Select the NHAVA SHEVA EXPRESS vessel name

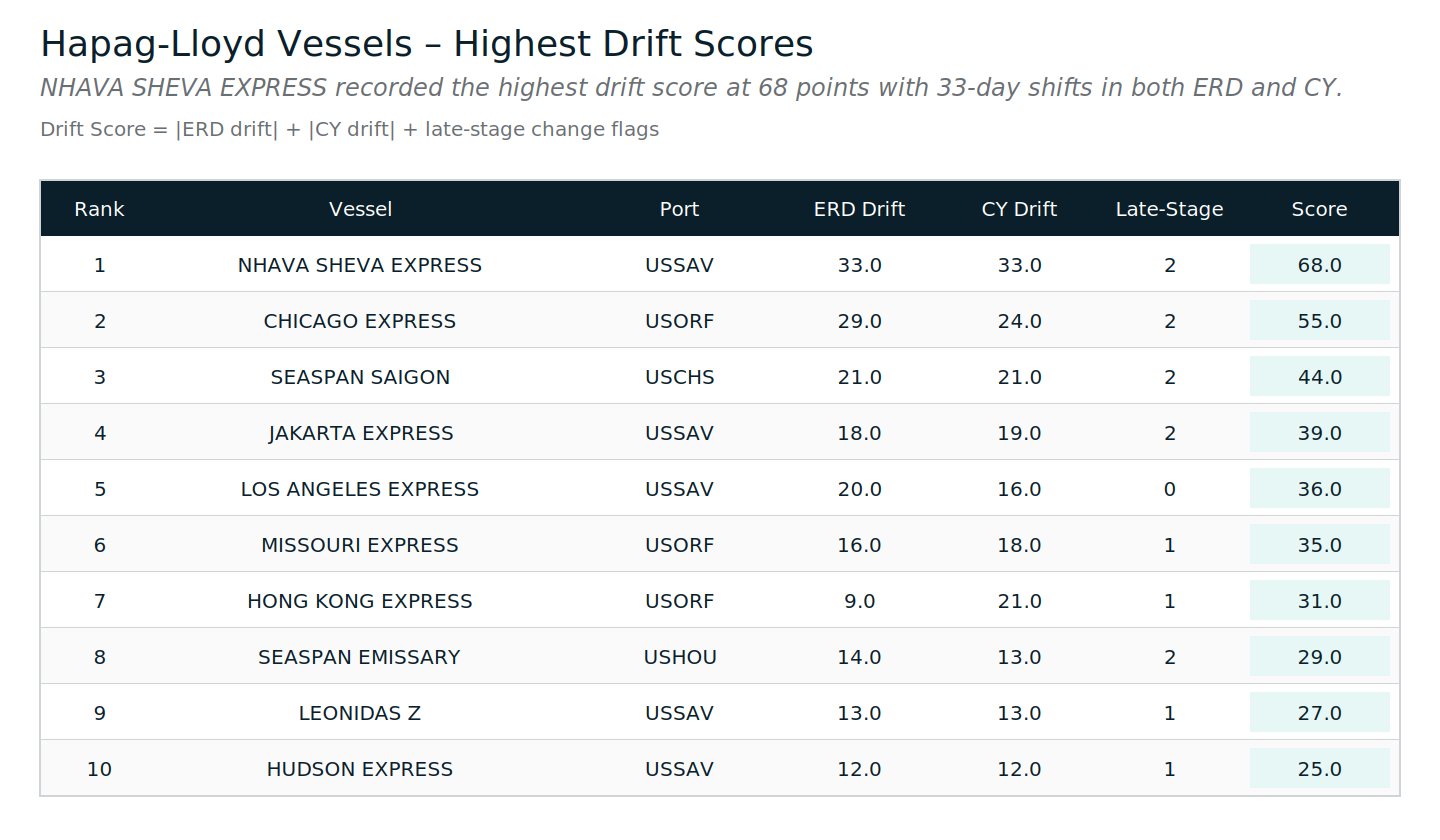click(x=360, y=265)
